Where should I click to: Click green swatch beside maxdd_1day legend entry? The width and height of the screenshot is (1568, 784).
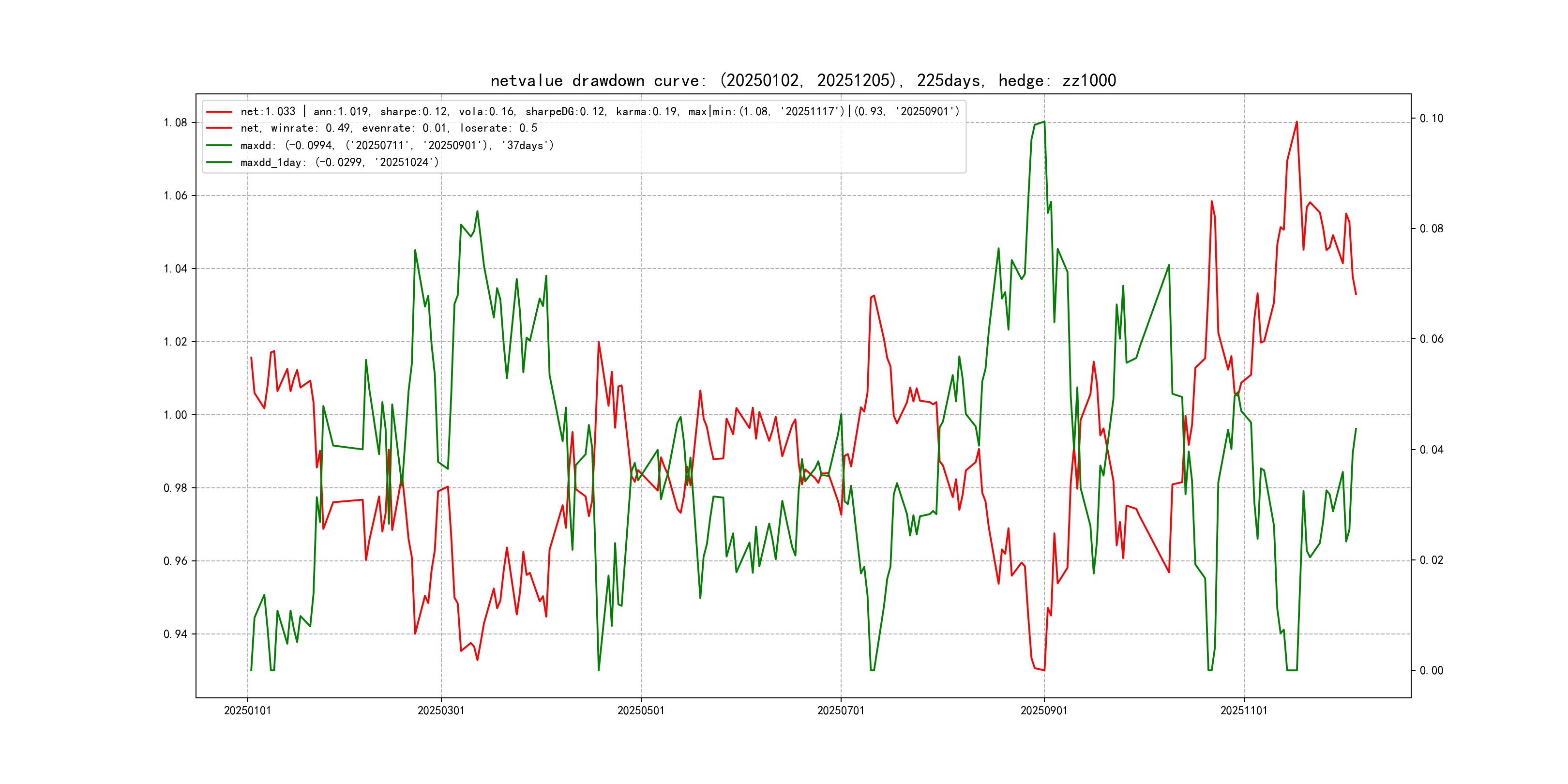tap(219, 163)
